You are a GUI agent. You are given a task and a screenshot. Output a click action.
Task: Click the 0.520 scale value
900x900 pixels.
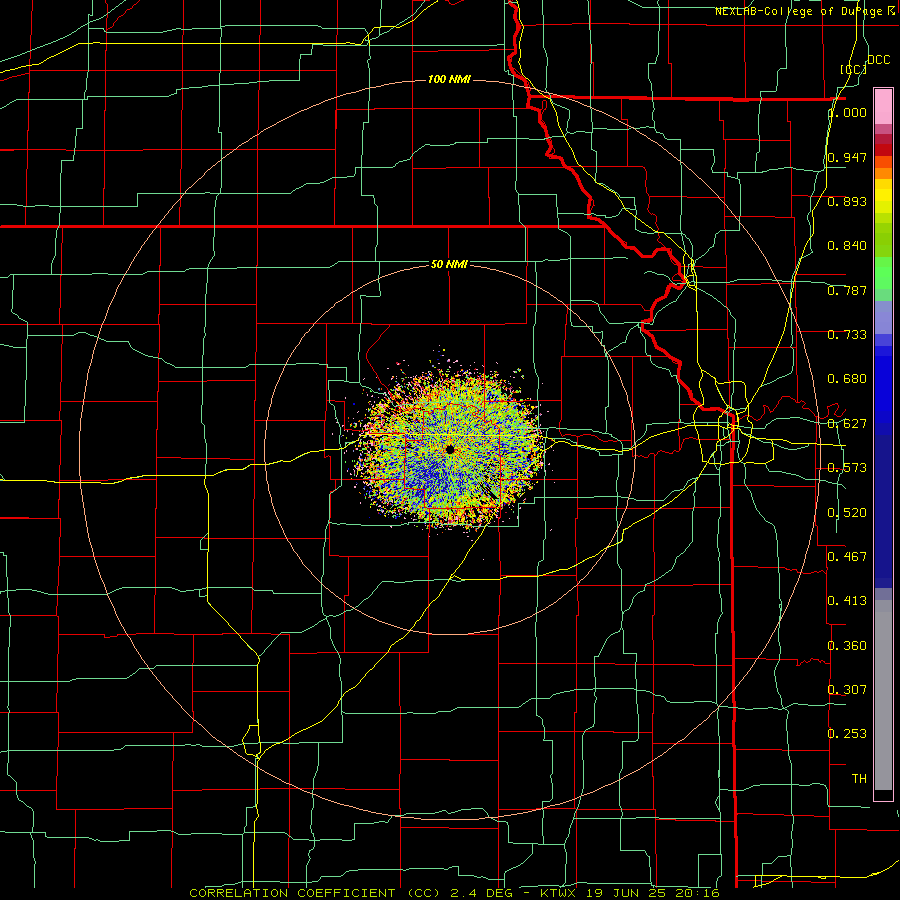[x=847, y=513]
